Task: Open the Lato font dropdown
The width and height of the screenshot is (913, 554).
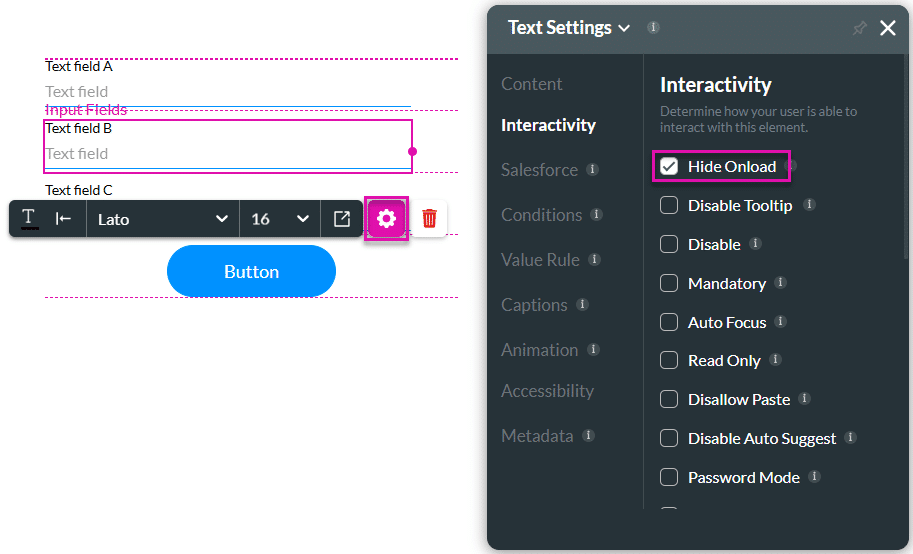Action: coord(164,218)
